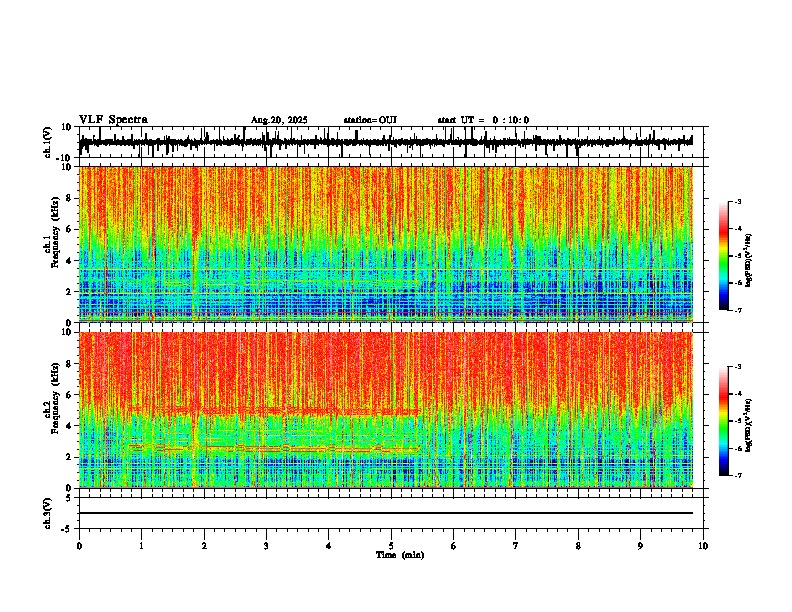Click time axis tick label "10"

click(703, 546)
